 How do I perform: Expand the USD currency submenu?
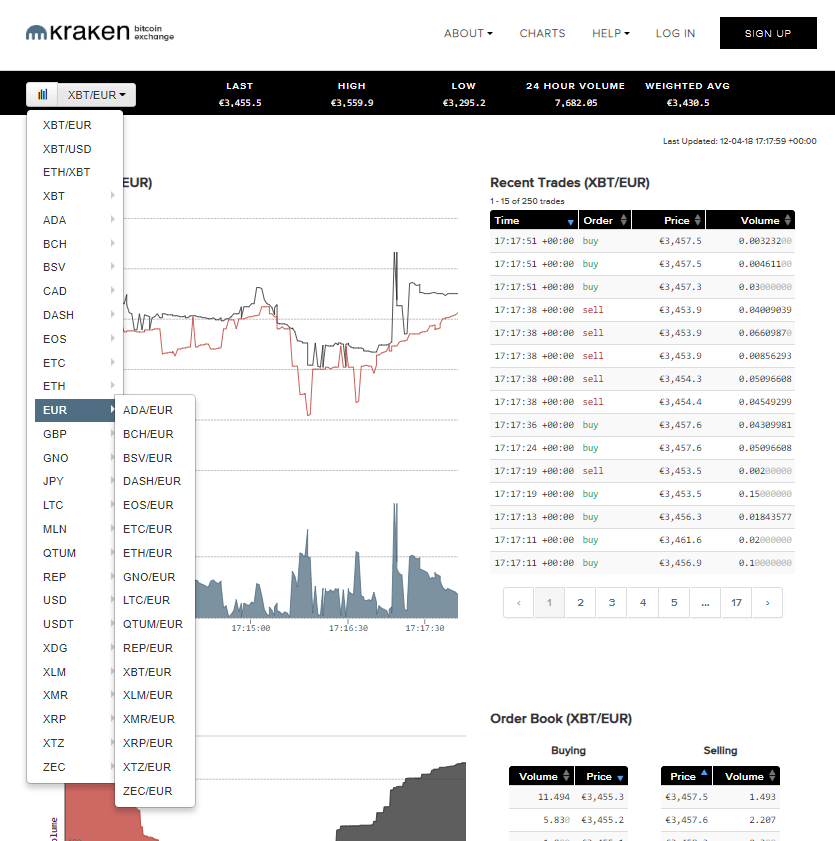coord(75,601)
